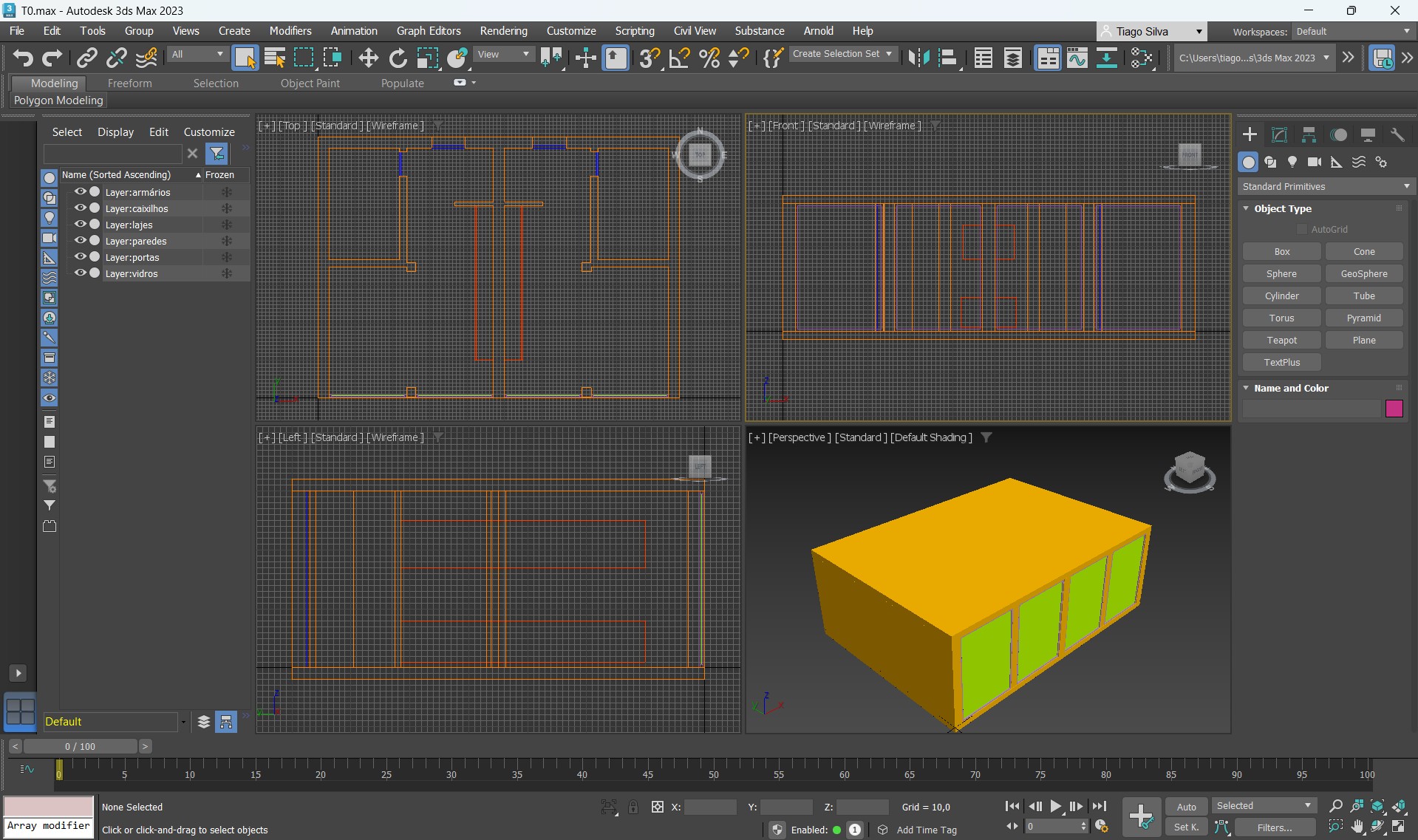The height and width of the screenshot is (840, 1418).
Task: Hide the Layer:paredes layer
Action: click(x=80, y=241)
